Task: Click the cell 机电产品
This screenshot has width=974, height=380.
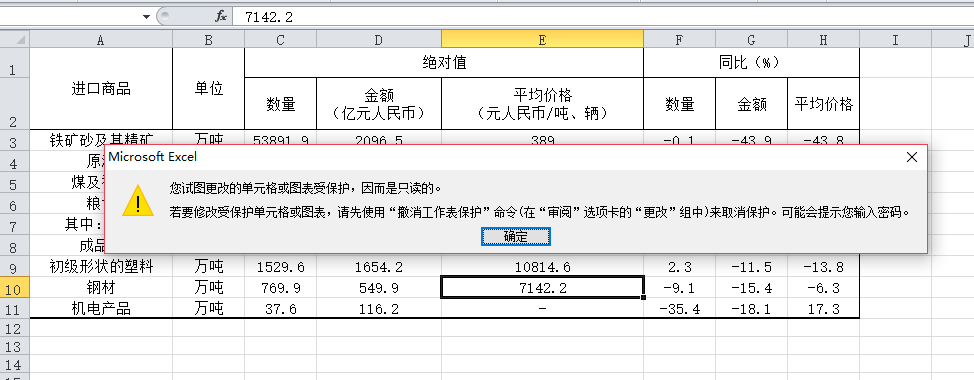Action: [x=101, y=309]
